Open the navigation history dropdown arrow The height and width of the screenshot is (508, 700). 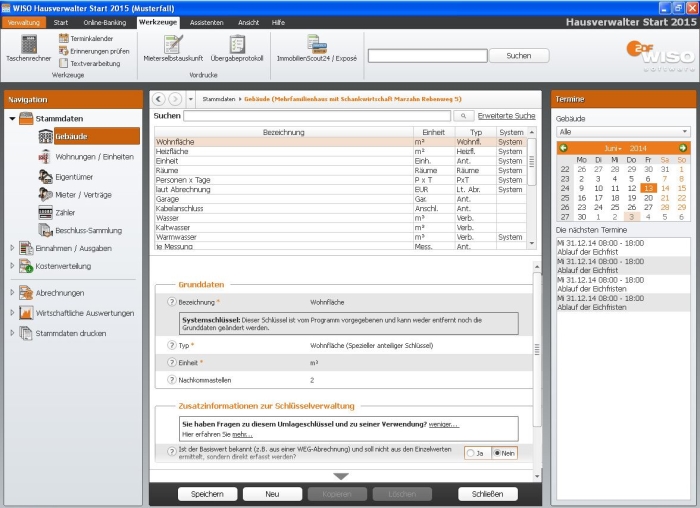click(x=191, y=99)
